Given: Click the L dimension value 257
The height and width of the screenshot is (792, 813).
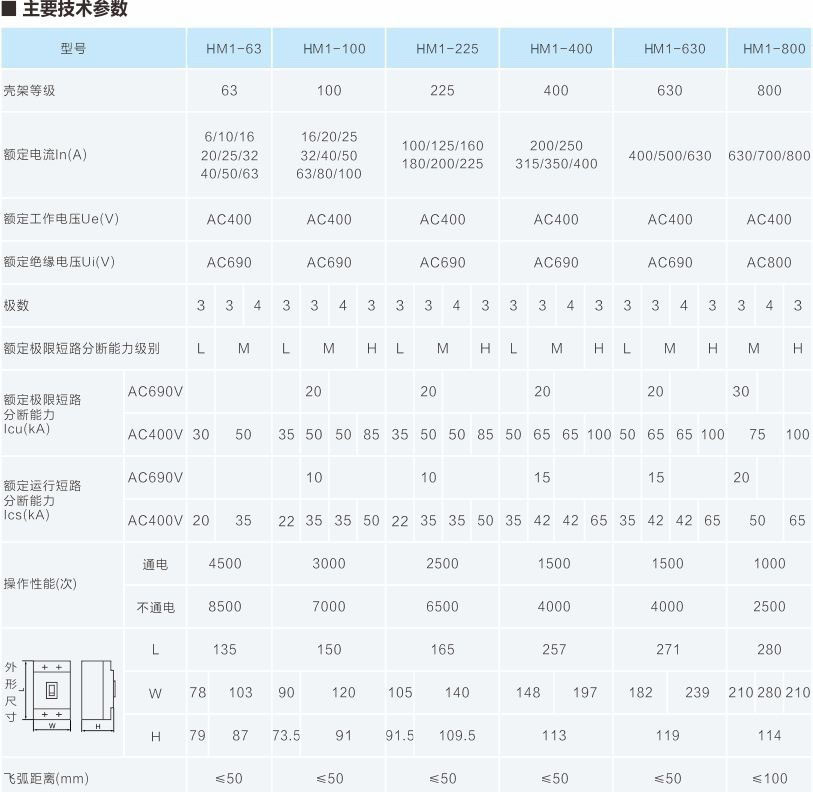Looking at the screenshot, I should pos(554,649).
